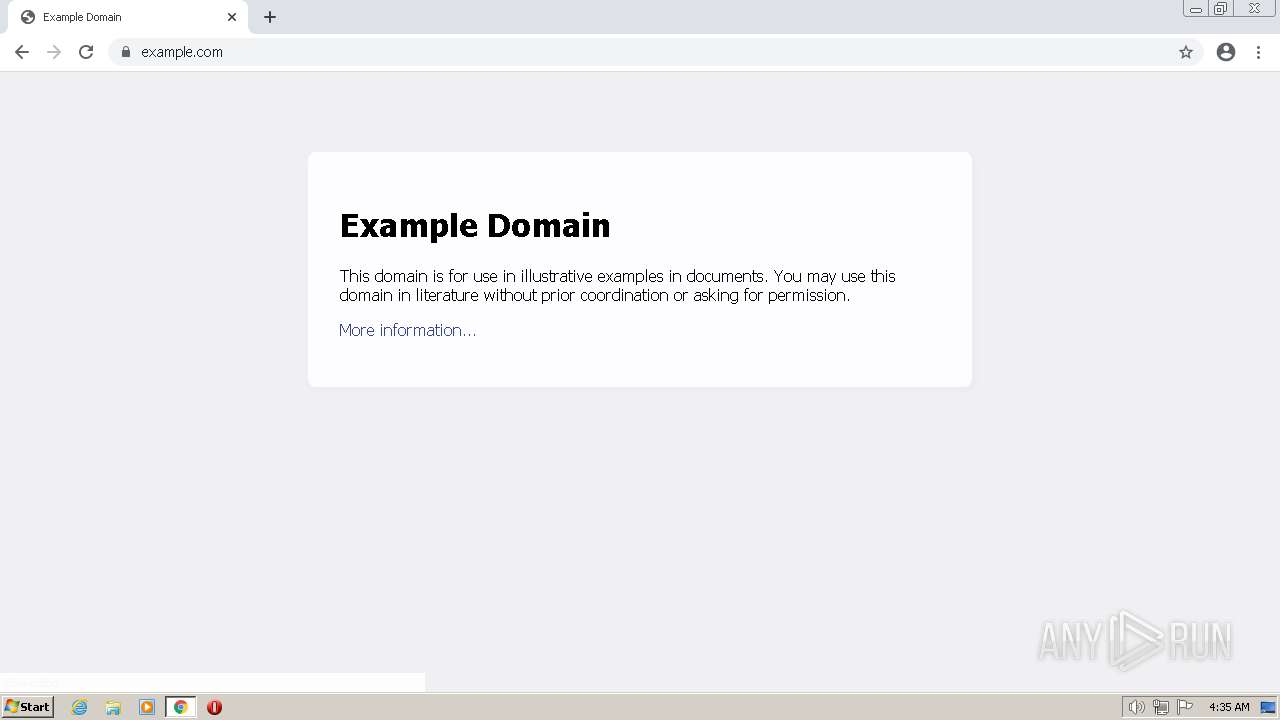Open Windows Explorer folder from the taskbar

coord(113,707)
